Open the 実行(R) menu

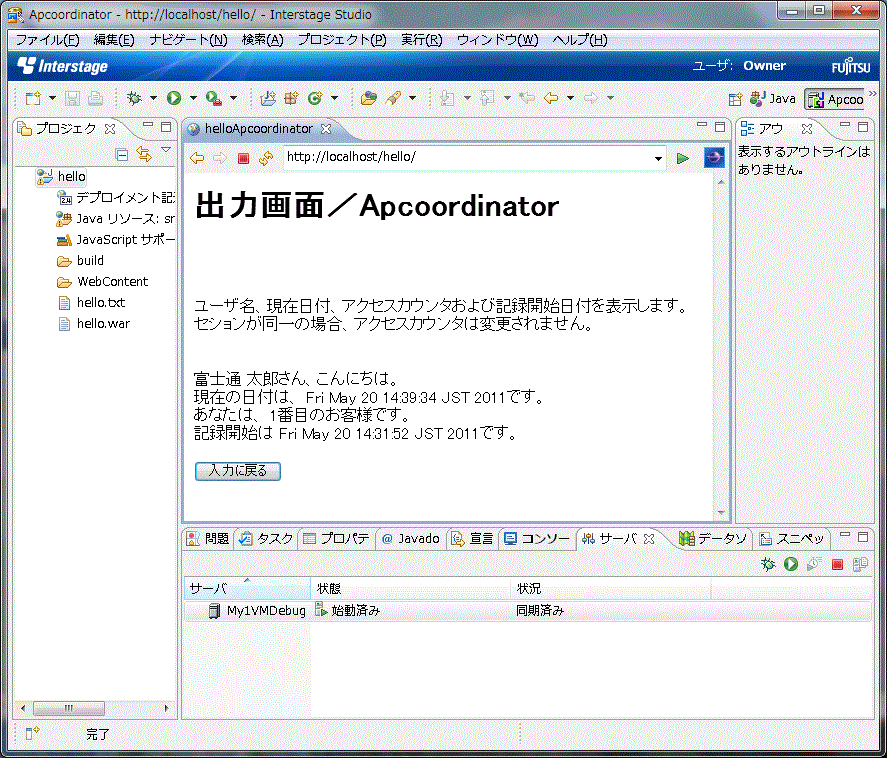point(421,40)
